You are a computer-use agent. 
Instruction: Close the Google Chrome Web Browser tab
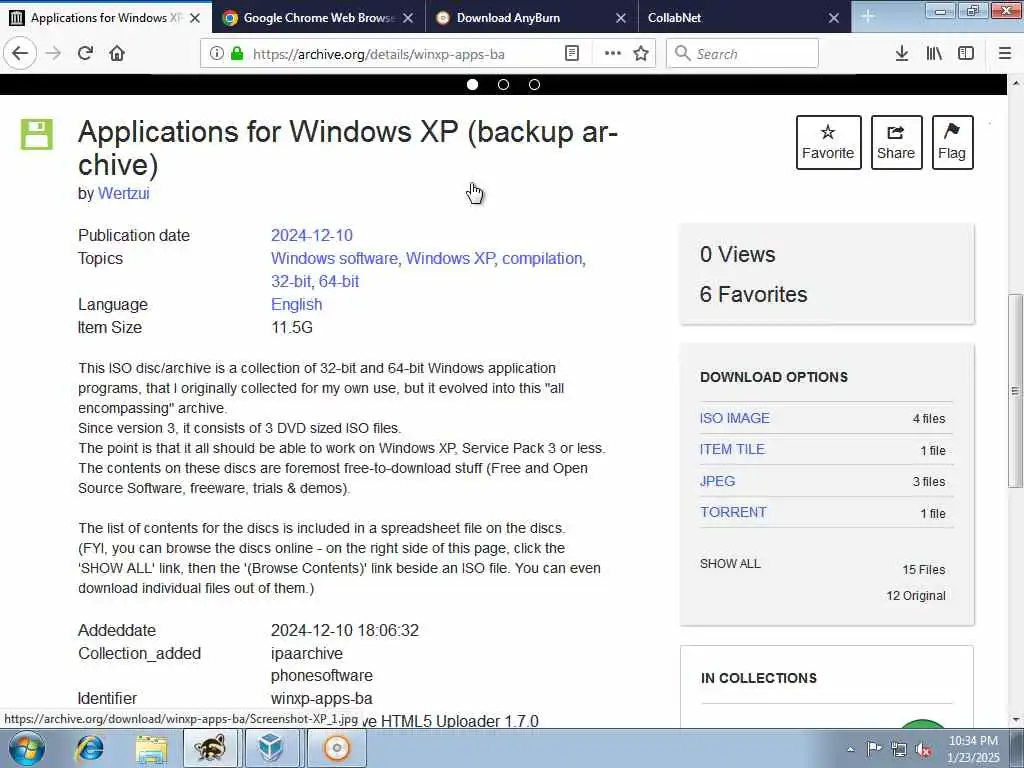click(x=408, y=18)
